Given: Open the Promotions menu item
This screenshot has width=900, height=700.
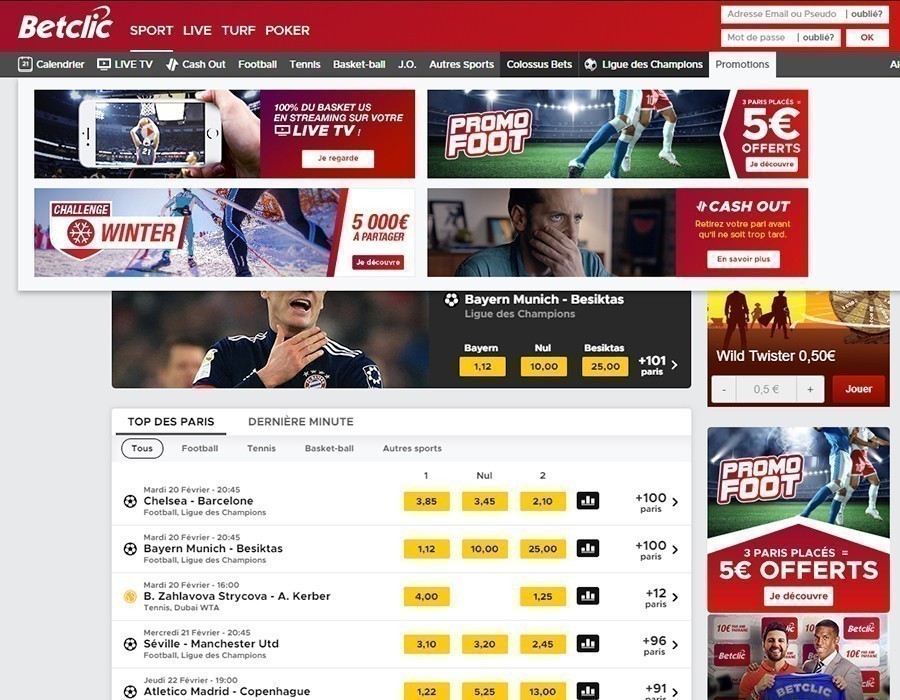Looking at the screenshot, I should coord(742,64).
